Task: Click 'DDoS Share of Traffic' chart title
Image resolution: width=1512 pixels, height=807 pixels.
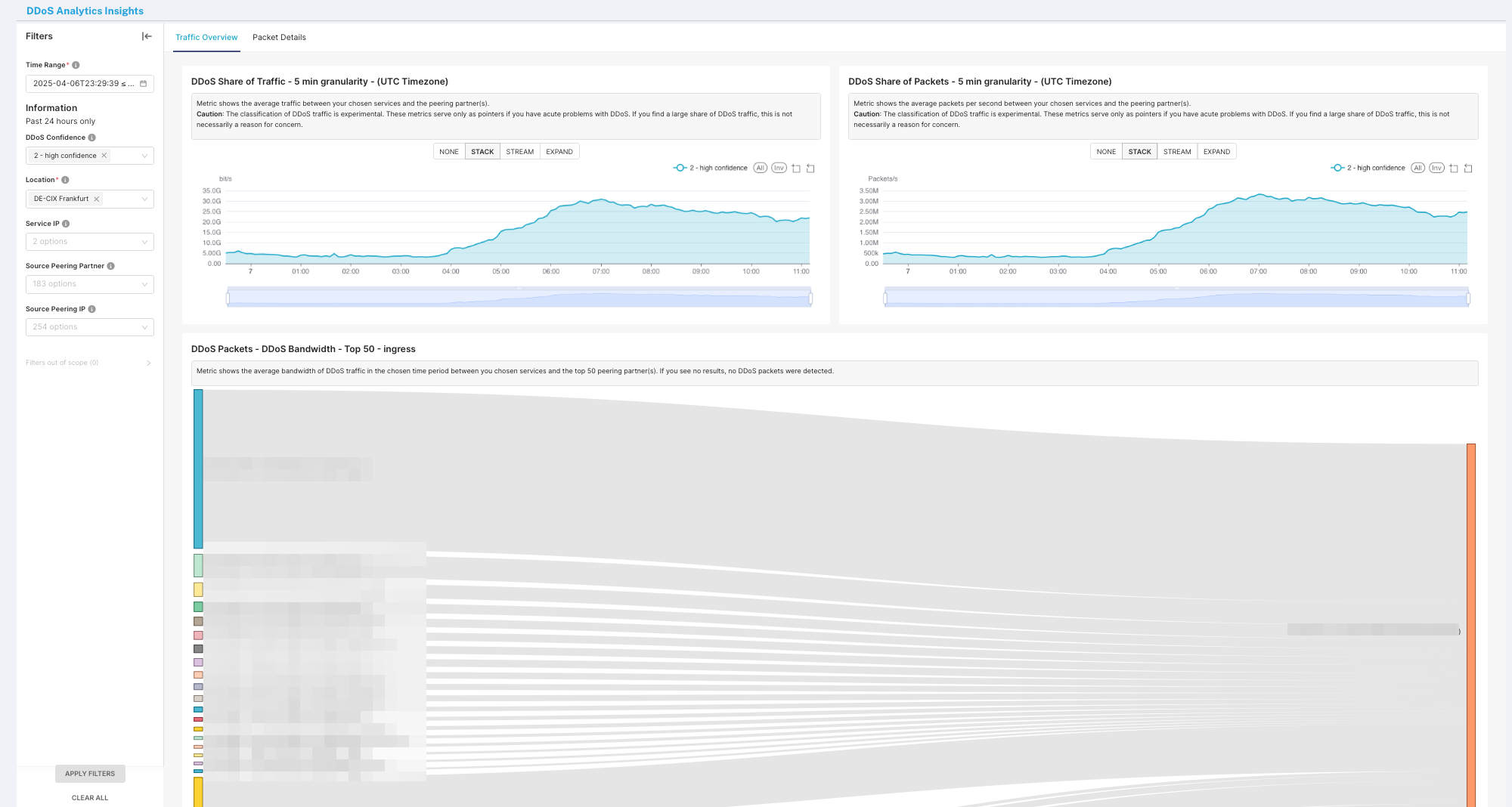Action: click(320, 82)
